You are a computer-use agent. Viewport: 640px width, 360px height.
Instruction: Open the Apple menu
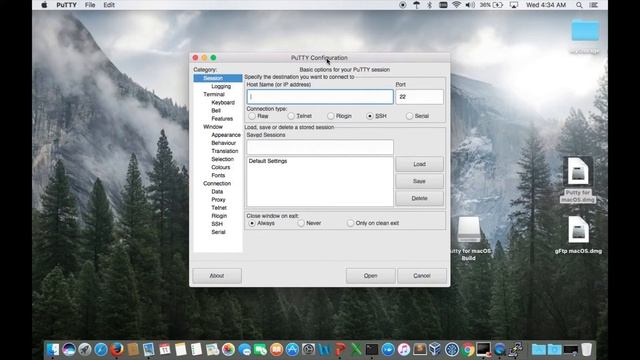[44, 5]
